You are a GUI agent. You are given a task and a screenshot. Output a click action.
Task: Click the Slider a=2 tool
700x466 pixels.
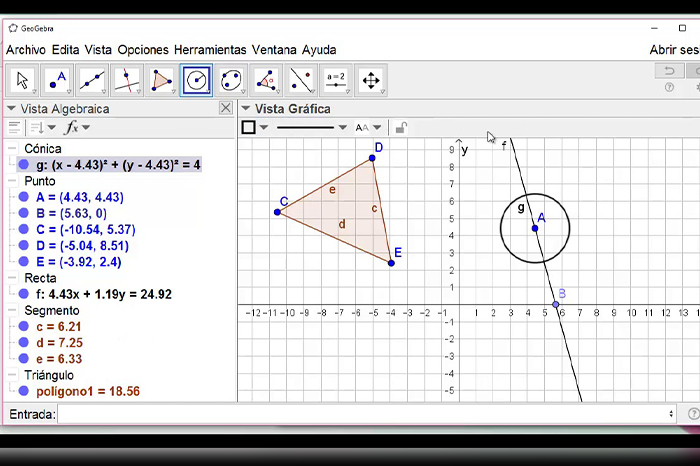(335, 80)
